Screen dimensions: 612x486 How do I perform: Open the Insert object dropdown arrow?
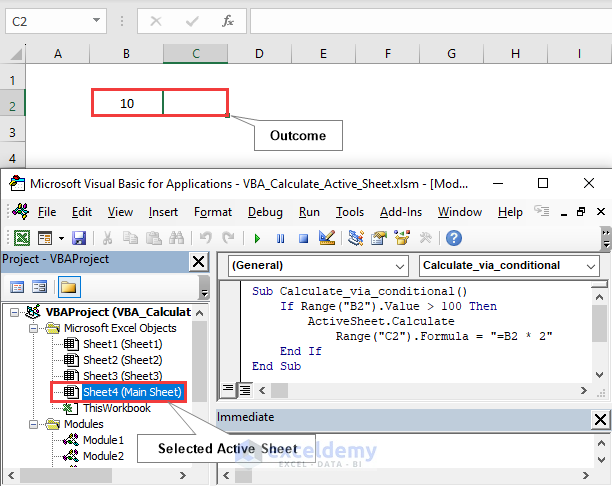pos(61,238)
